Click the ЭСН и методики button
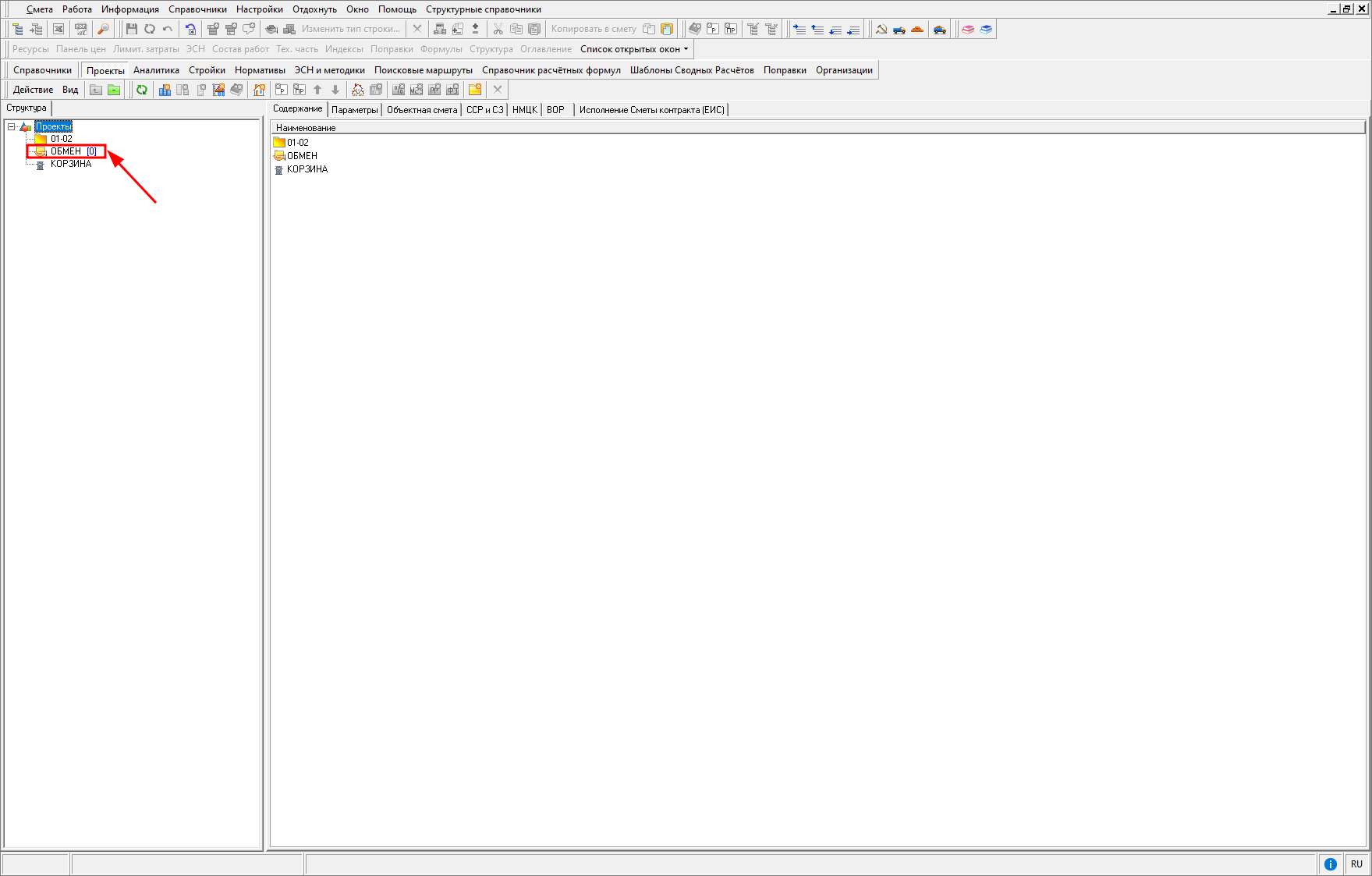The height and width of the screenshot is (876, 1372). tap(329, 70)
